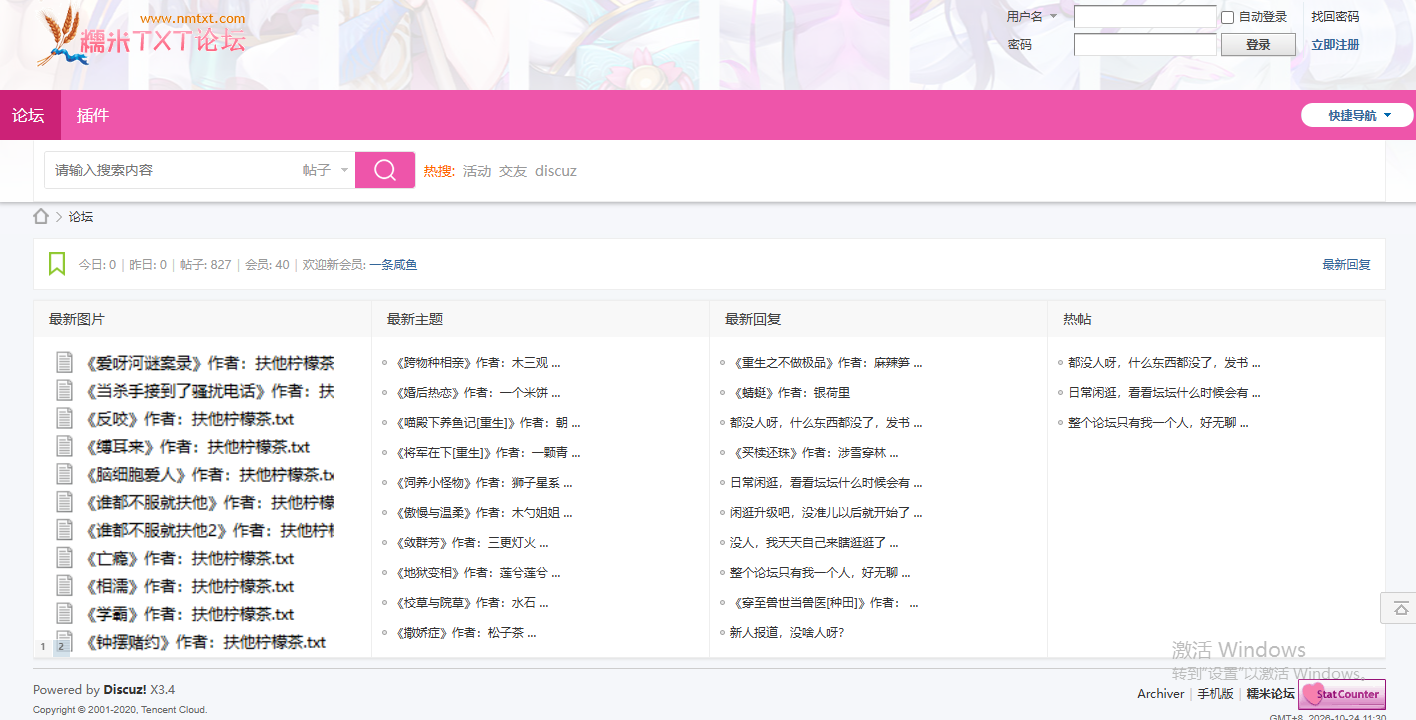
Task: Open reply 新人报道，没啥人呀?
Action: [787, 633]
